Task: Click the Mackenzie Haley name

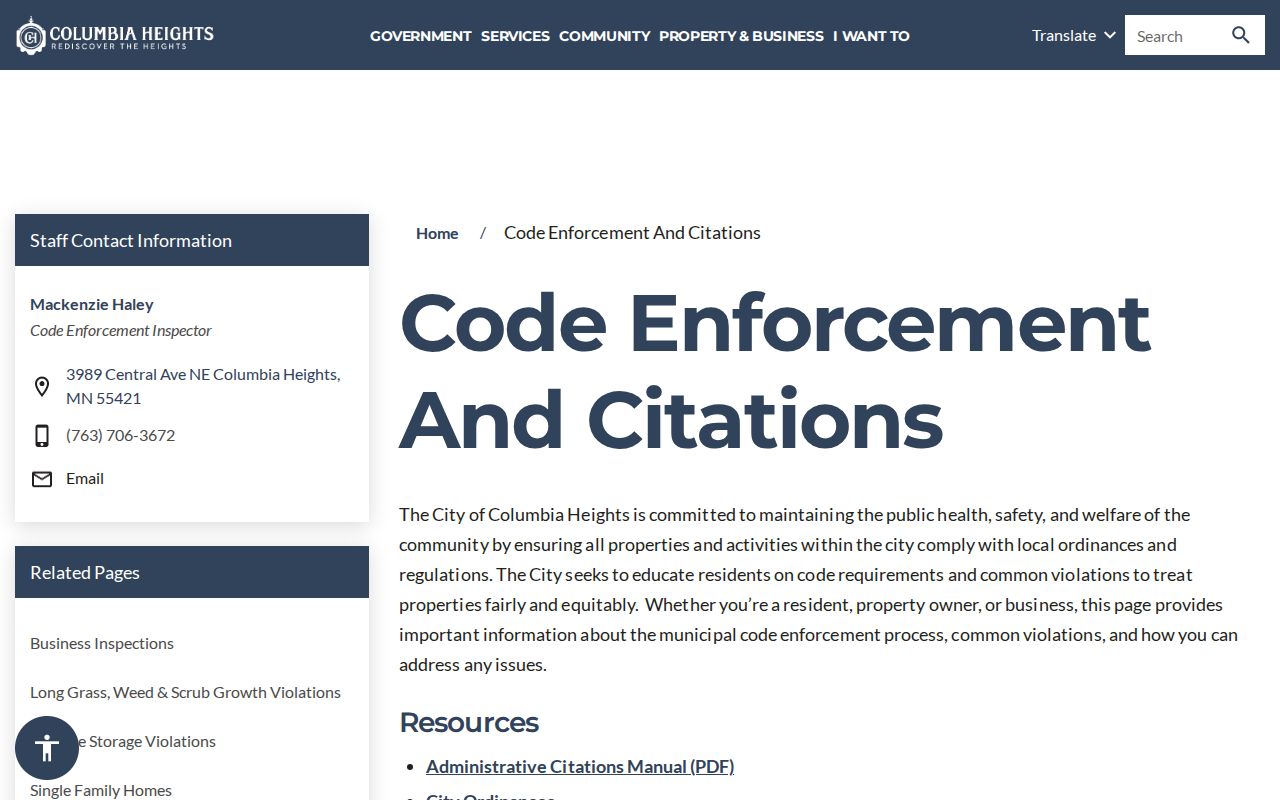Action: [x=92, y=304]
